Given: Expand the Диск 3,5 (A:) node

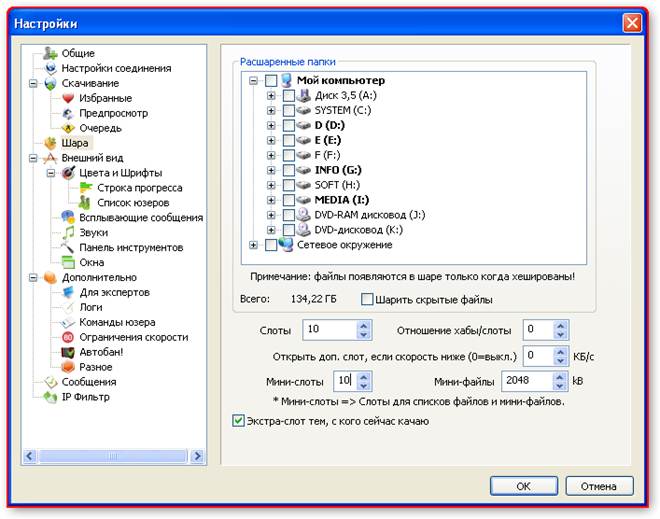Looking at the screenshot, I should (x=271, y=96).
